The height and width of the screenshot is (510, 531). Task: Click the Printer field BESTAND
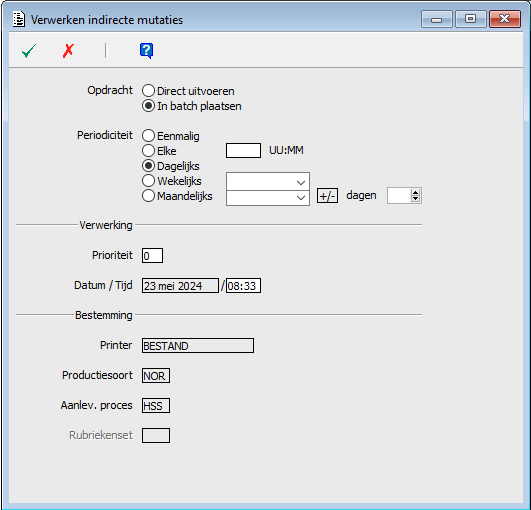coord(198,345)
